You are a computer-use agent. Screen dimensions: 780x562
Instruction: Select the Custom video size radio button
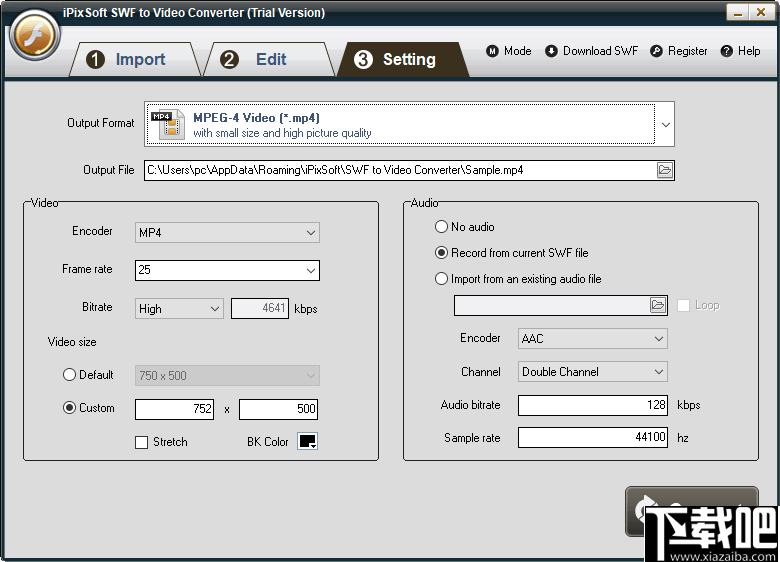click(69, 408)
